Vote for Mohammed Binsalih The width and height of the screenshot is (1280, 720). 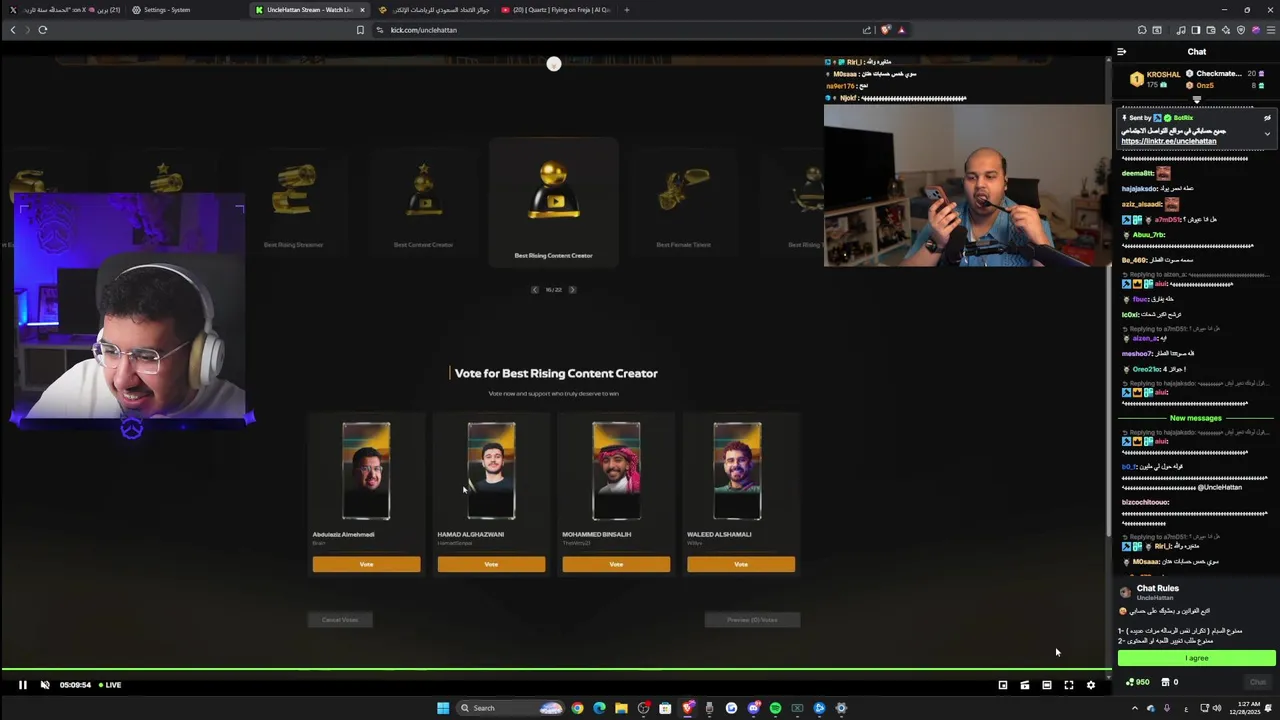[x=616, y=565]
